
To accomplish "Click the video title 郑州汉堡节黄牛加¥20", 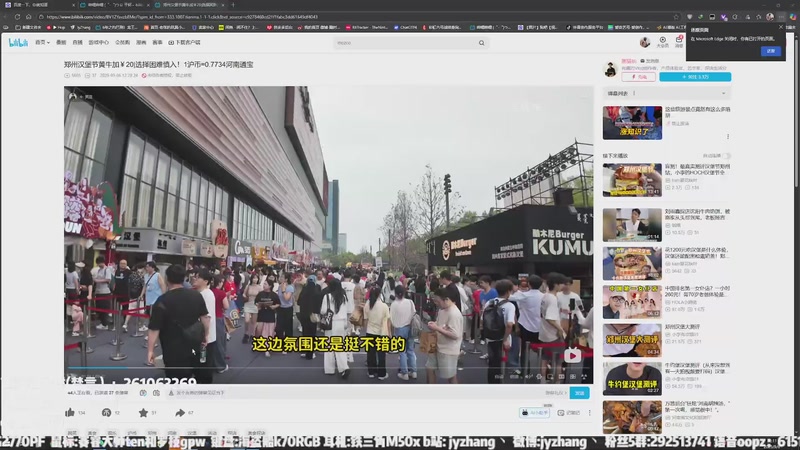I will [159, 65].
